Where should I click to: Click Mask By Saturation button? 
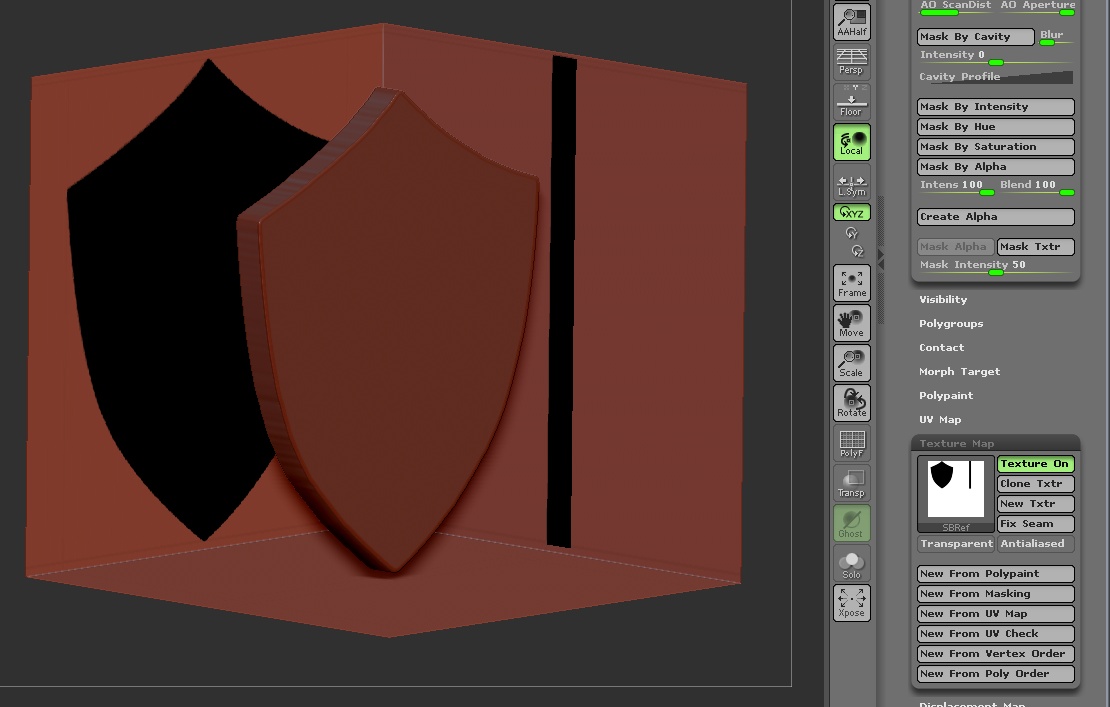(995, 146)
